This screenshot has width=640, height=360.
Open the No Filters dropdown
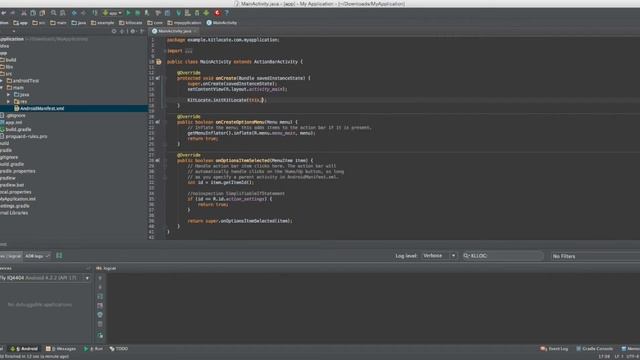pyautogui.click(x=595, y=256)
